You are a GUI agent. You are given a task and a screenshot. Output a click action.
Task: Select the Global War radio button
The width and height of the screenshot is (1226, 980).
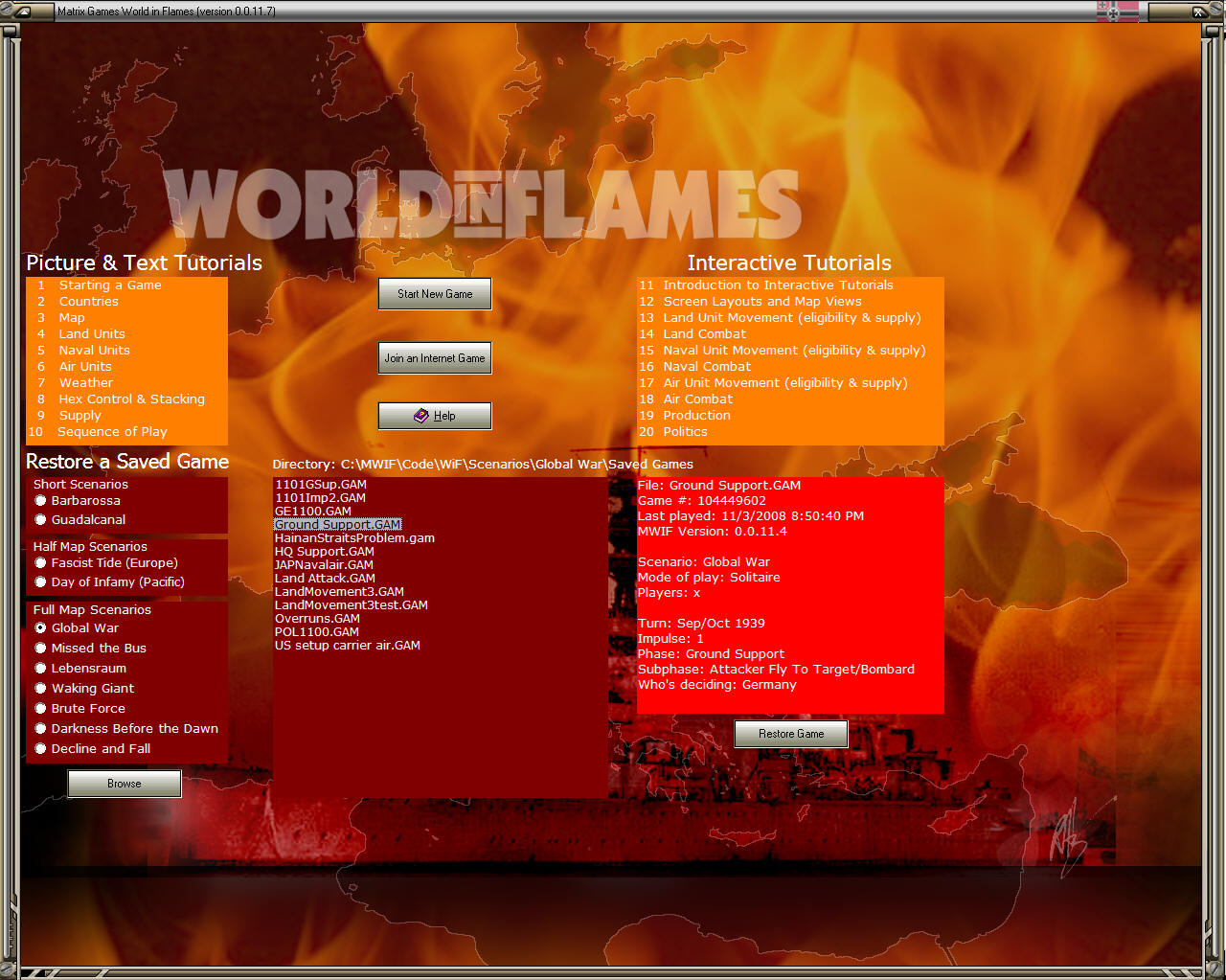click(x=77, y=627)
